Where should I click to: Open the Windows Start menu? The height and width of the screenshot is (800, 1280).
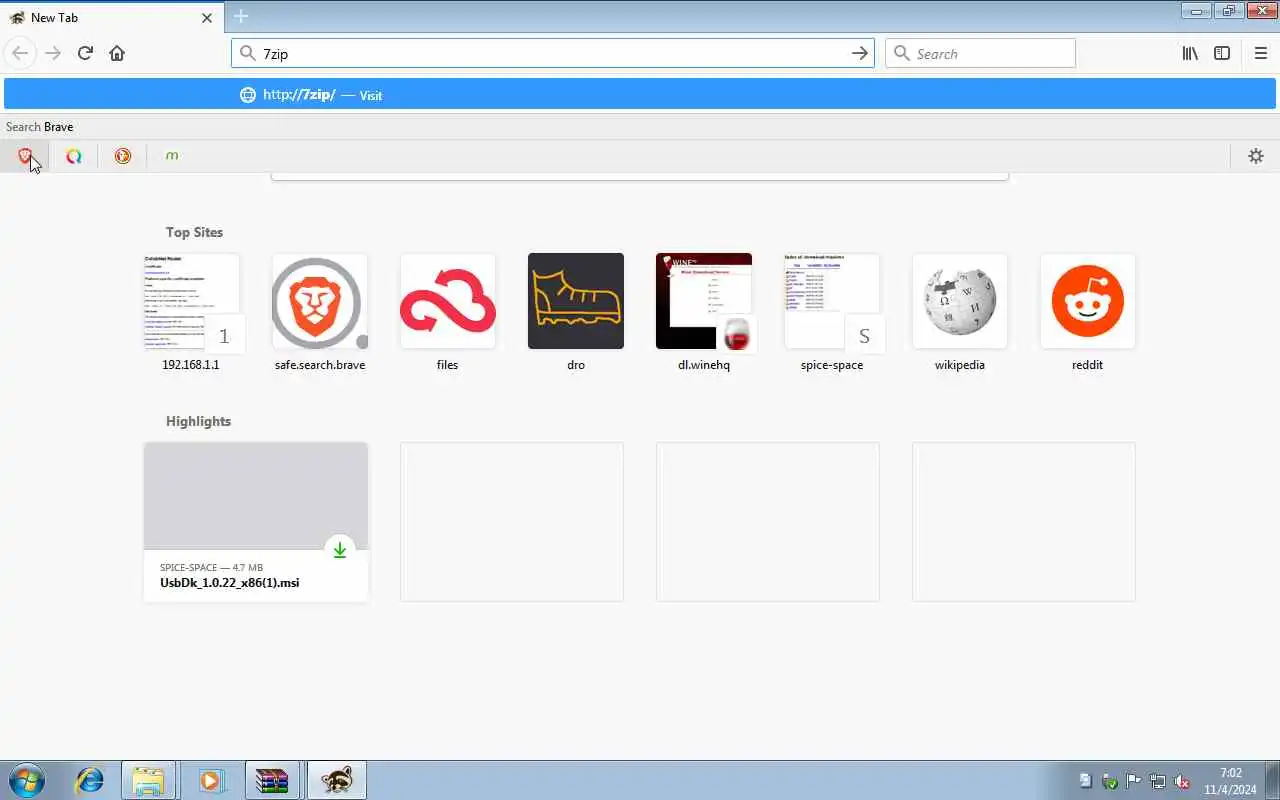26,780
